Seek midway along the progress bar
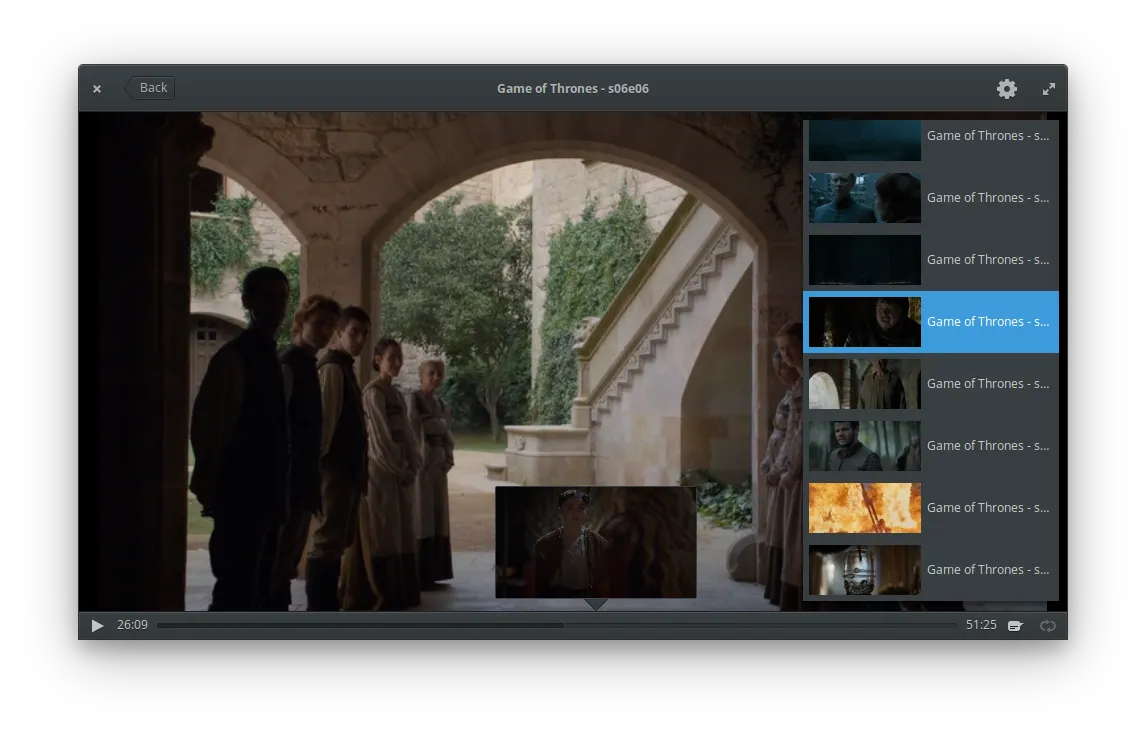 point(560,625)
